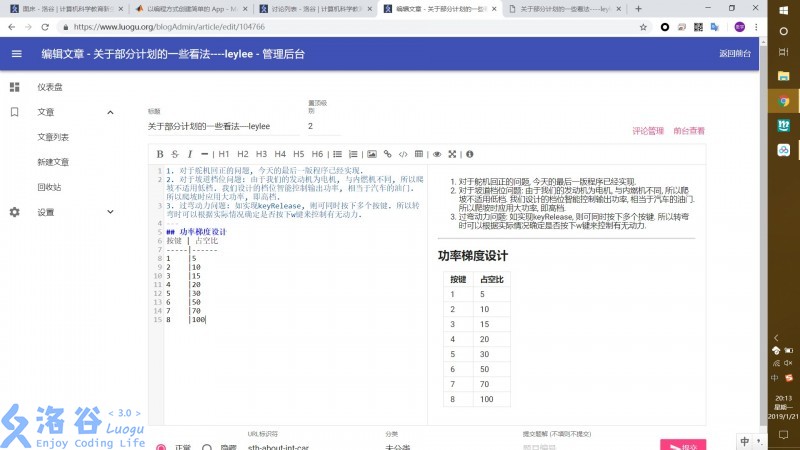Collapse the 文章 sidebar section
Viewport: 800px width, 450px height.
coord(110,112)
